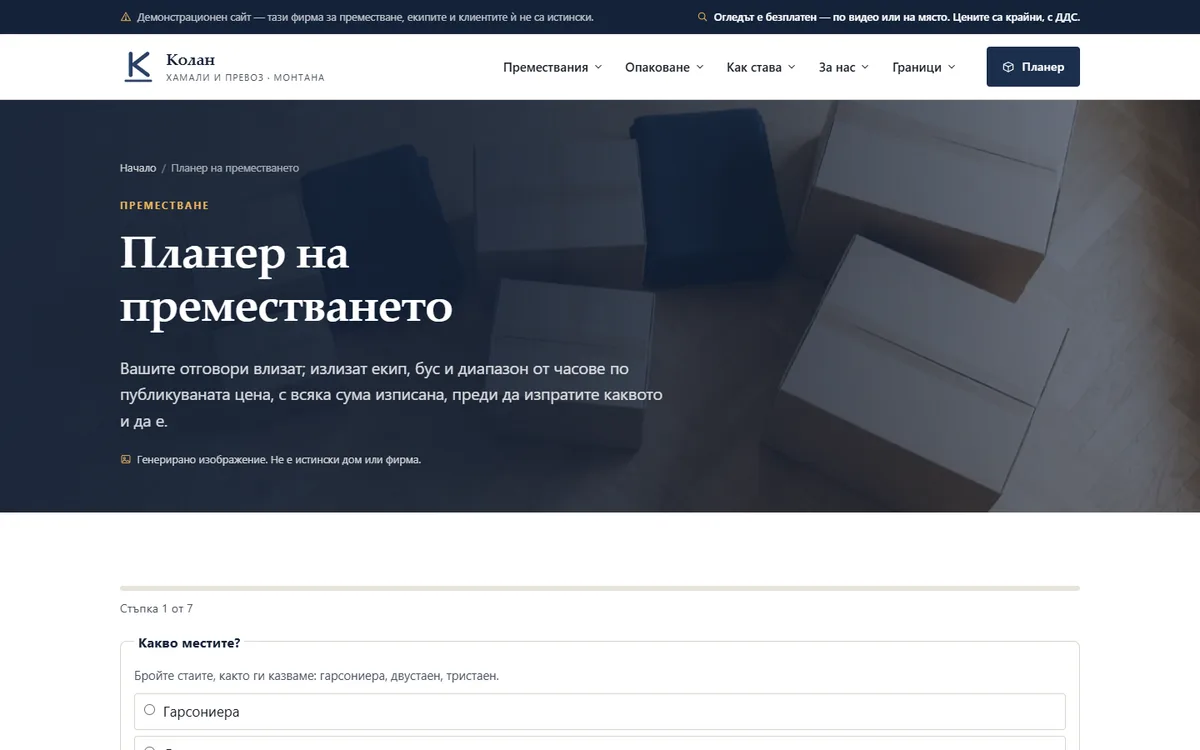Open the Как става dropdown
This screenshot has height=750, width=1200.
[x=761, y=67]
